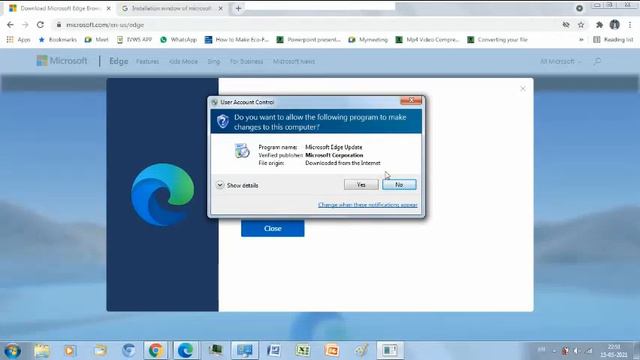Open the Apps shortcut in bookmarks bar

[x=18, y=40]
